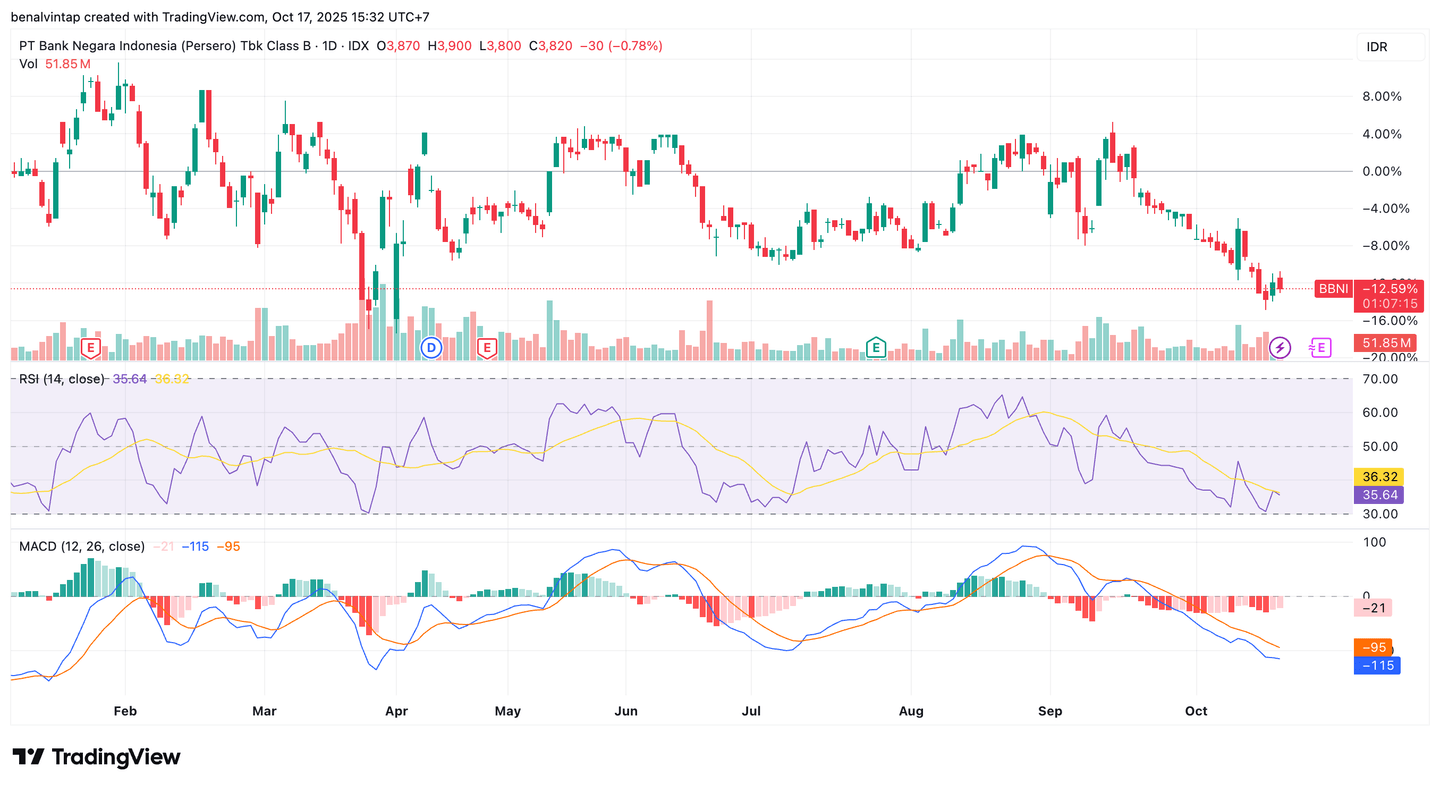Click the green earnings E marker
This screenshot has width=1440, height=789.
pyautogui.click(x=875, y=348)
